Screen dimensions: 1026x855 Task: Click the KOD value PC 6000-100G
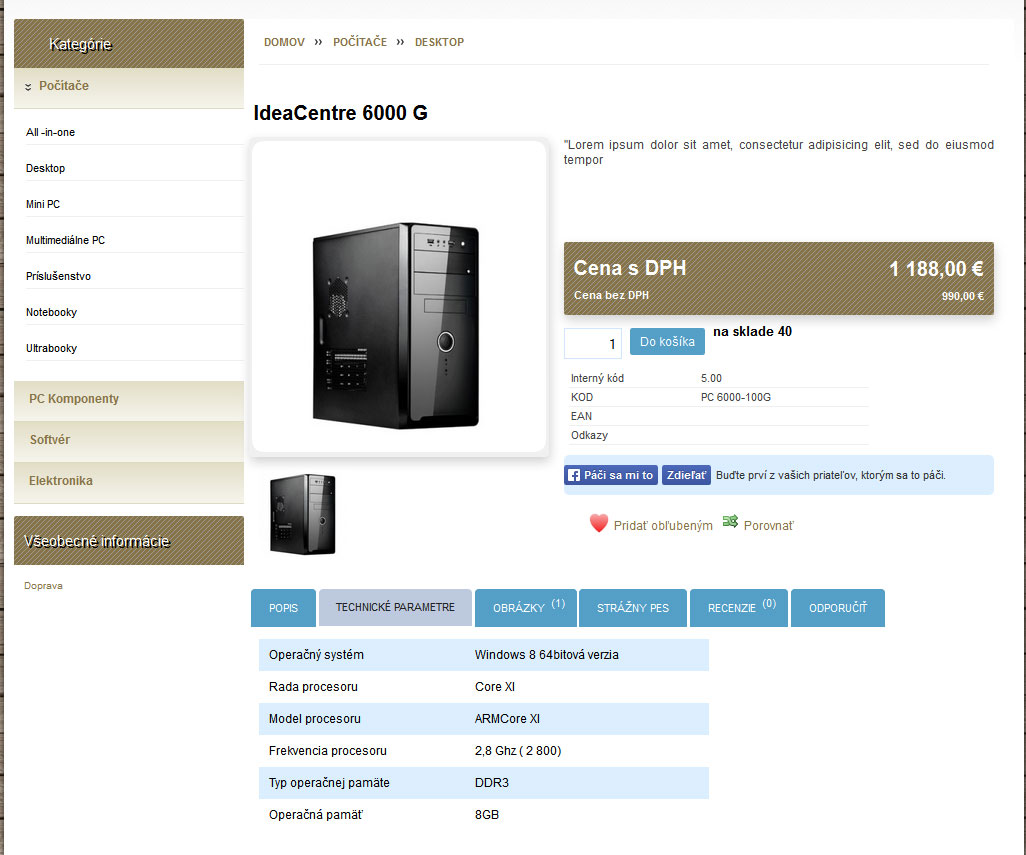pyautogui.click(x=735, y=397)
